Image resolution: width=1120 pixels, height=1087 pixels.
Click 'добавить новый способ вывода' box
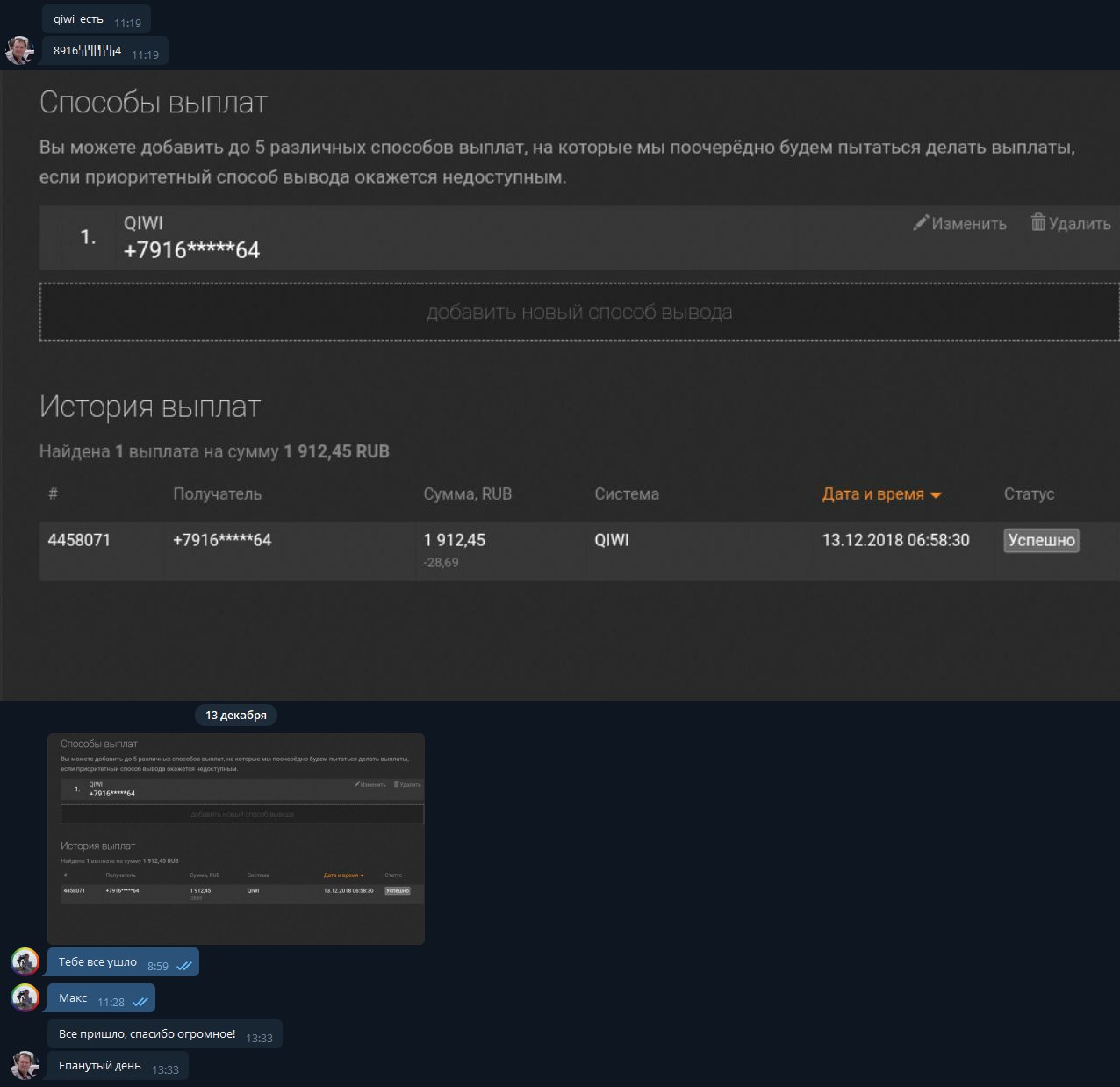click(x=579, y=312)
